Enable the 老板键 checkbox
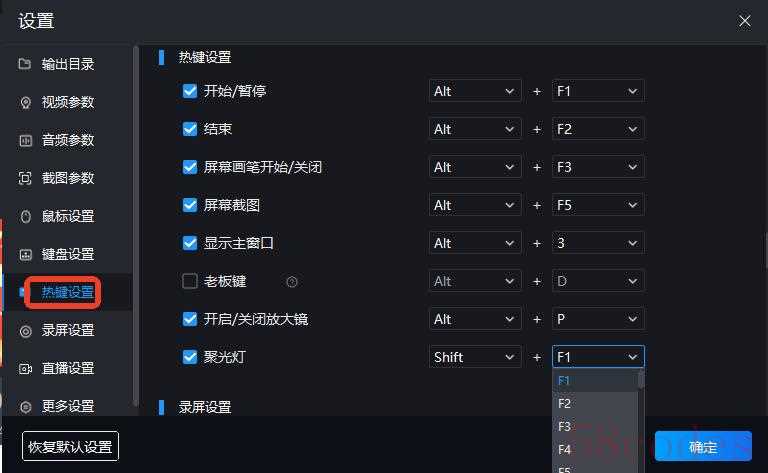 point(190,281)
